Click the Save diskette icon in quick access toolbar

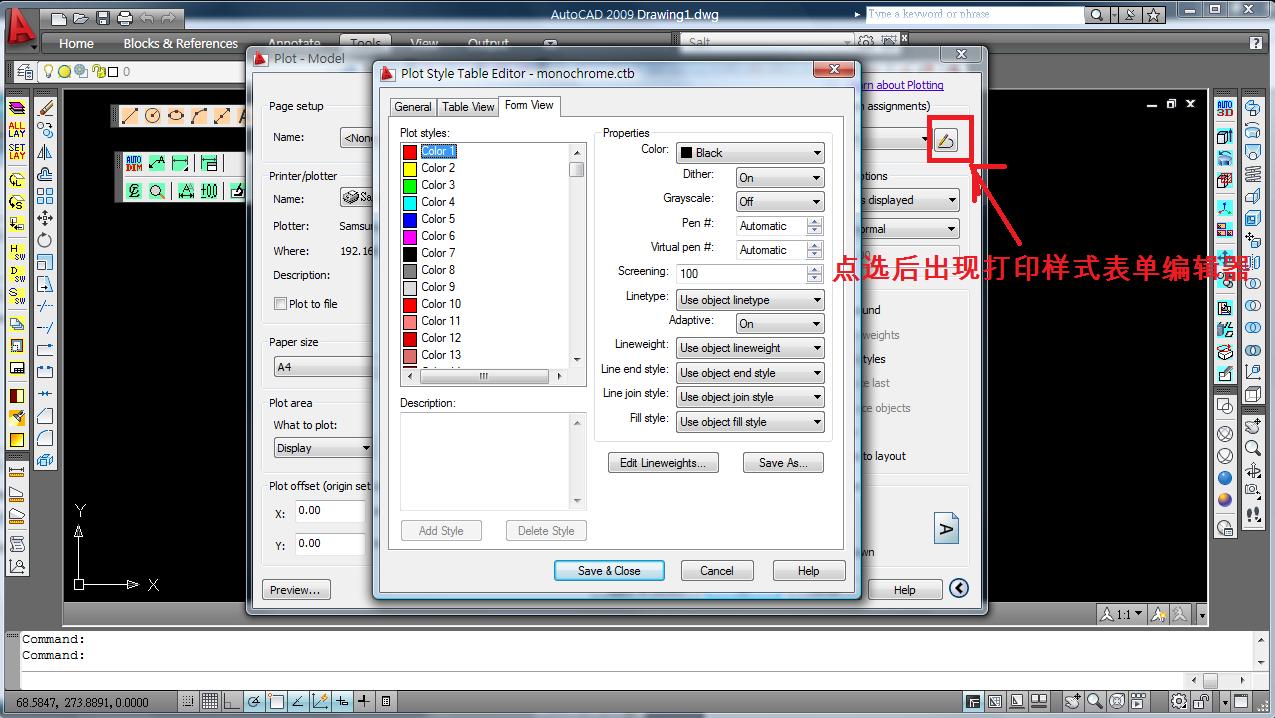click(103, 18)
